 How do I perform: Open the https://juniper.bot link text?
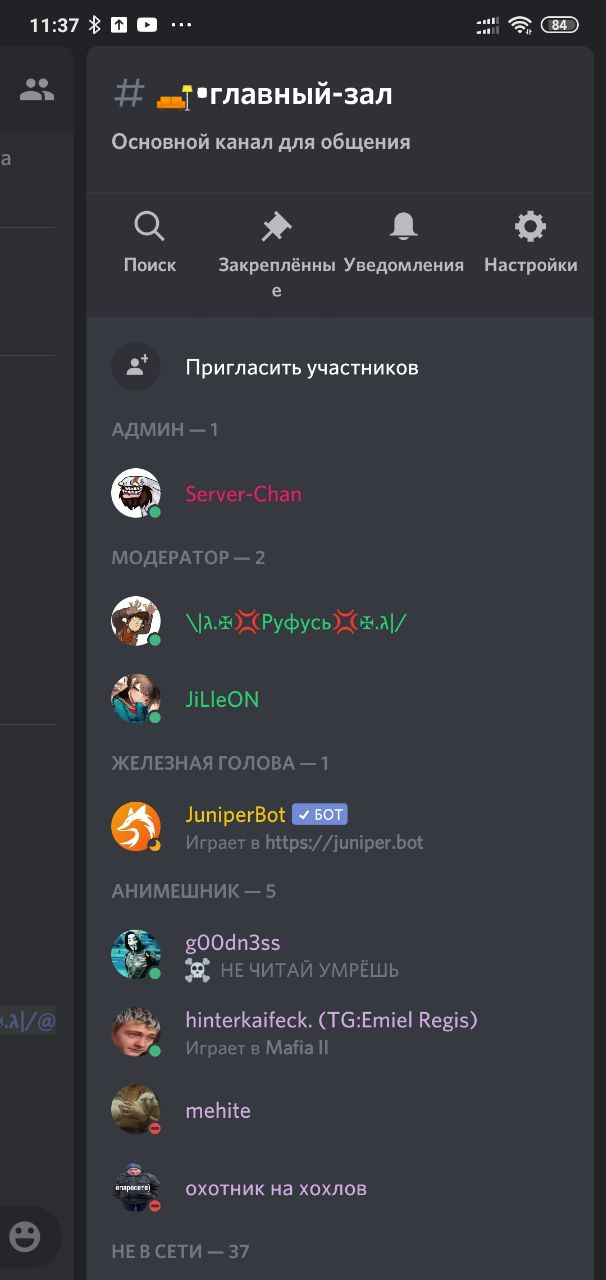pyautogui.click(x=344, y=843)
